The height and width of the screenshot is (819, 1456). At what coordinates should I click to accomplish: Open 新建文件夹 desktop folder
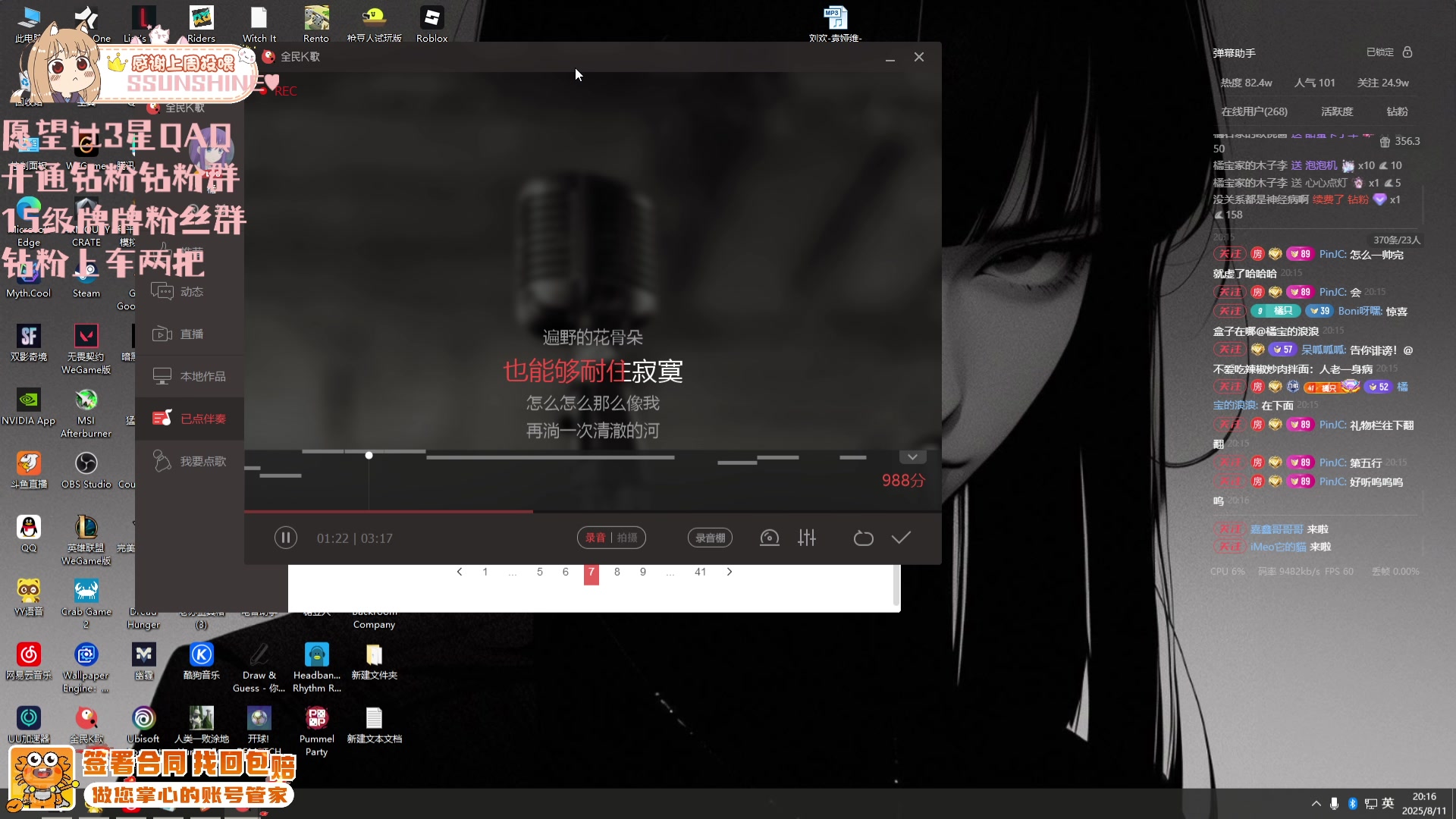[x=375, y=661]
